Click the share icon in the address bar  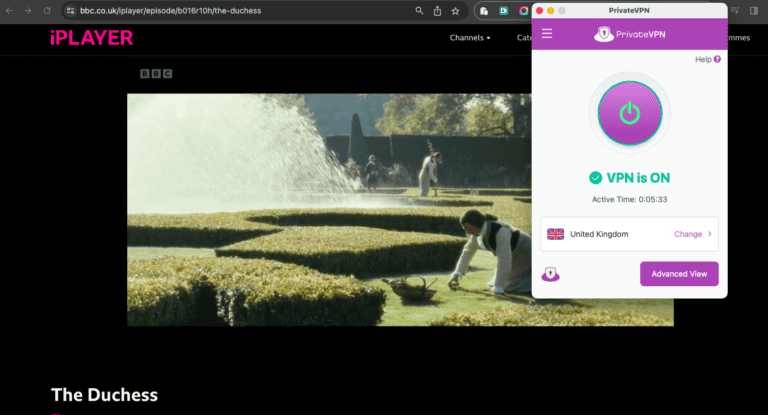click(x=437, y=10)
